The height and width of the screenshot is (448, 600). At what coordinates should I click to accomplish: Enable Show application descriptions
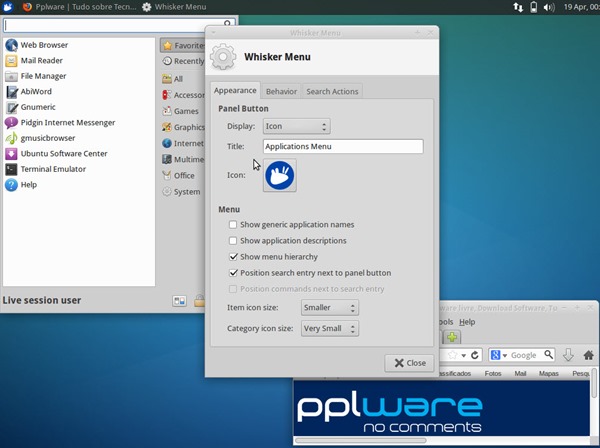click(287, 241)
